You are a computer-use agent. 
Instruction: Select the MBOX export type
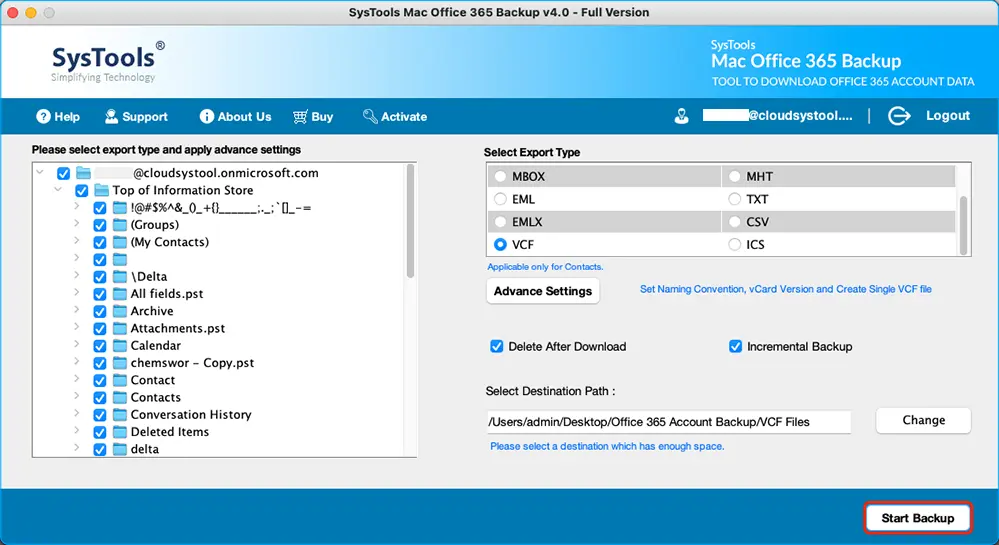[500, 177]
